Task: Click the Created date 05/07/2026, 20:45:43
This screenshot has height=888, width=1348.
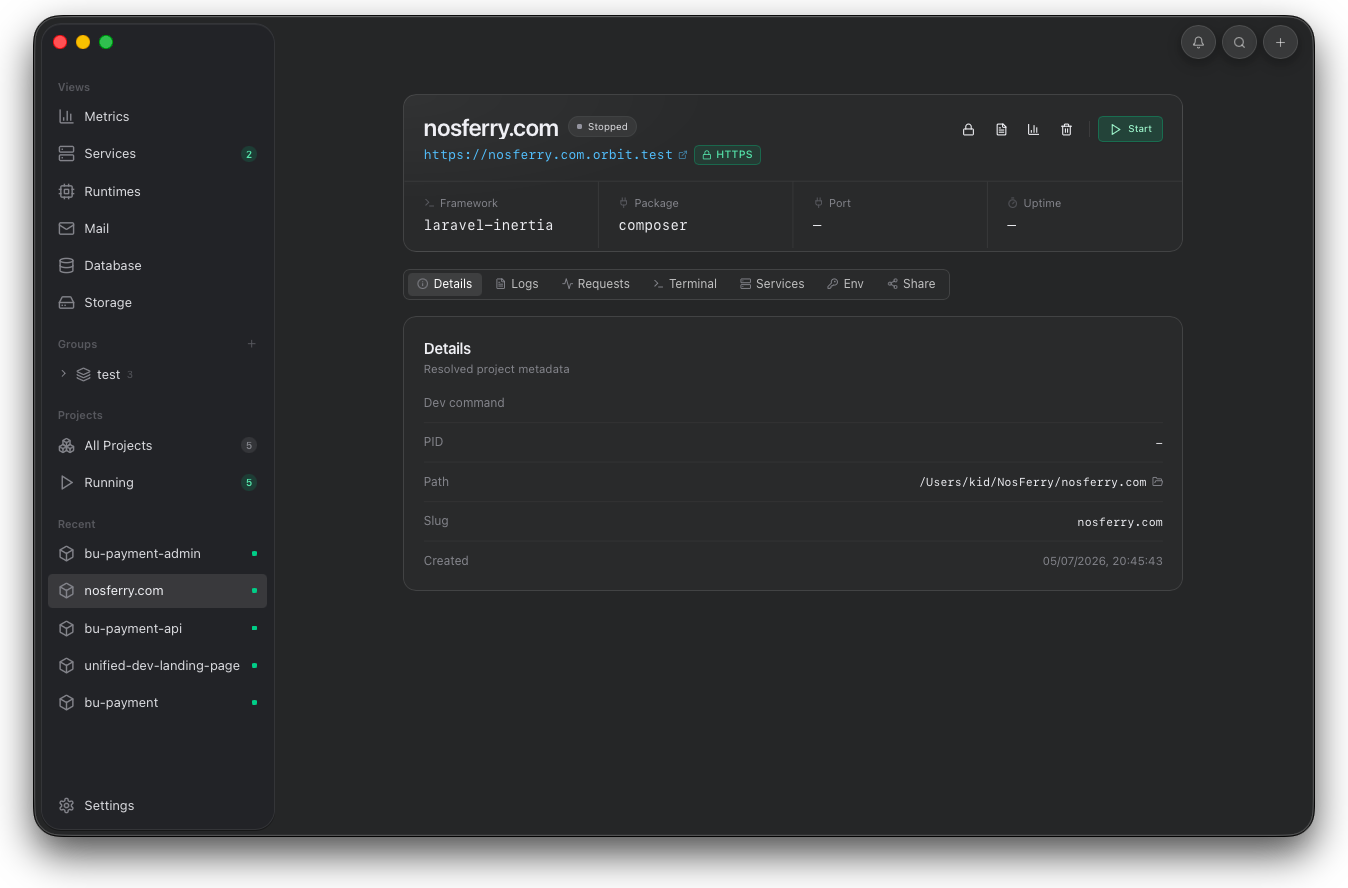Action: pos(1102,561)
